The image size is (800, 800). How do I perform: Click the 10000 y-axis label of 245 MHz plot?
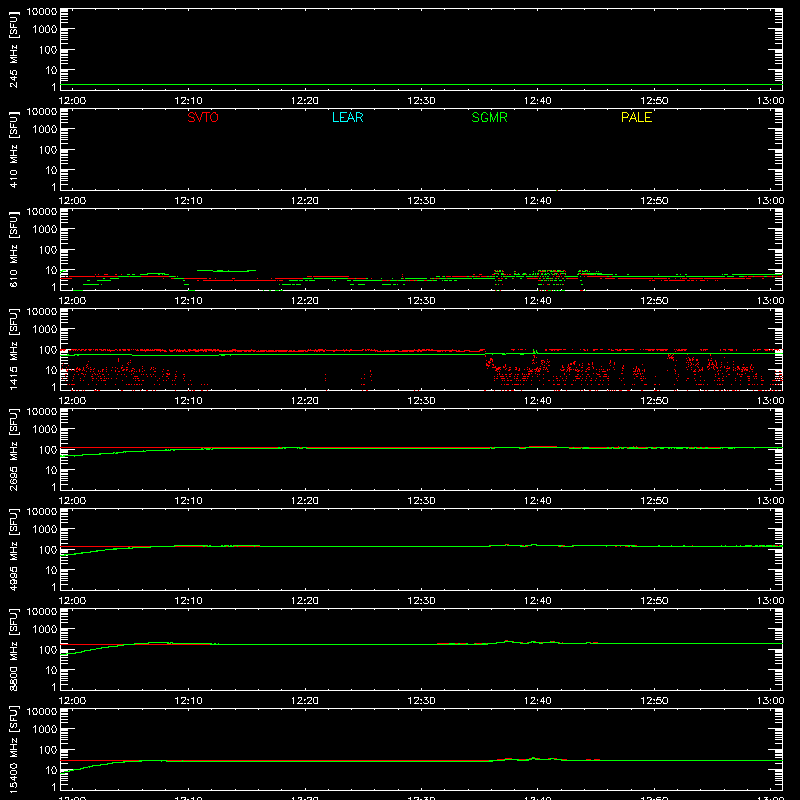pyautogui.click(x=42, y=12)
